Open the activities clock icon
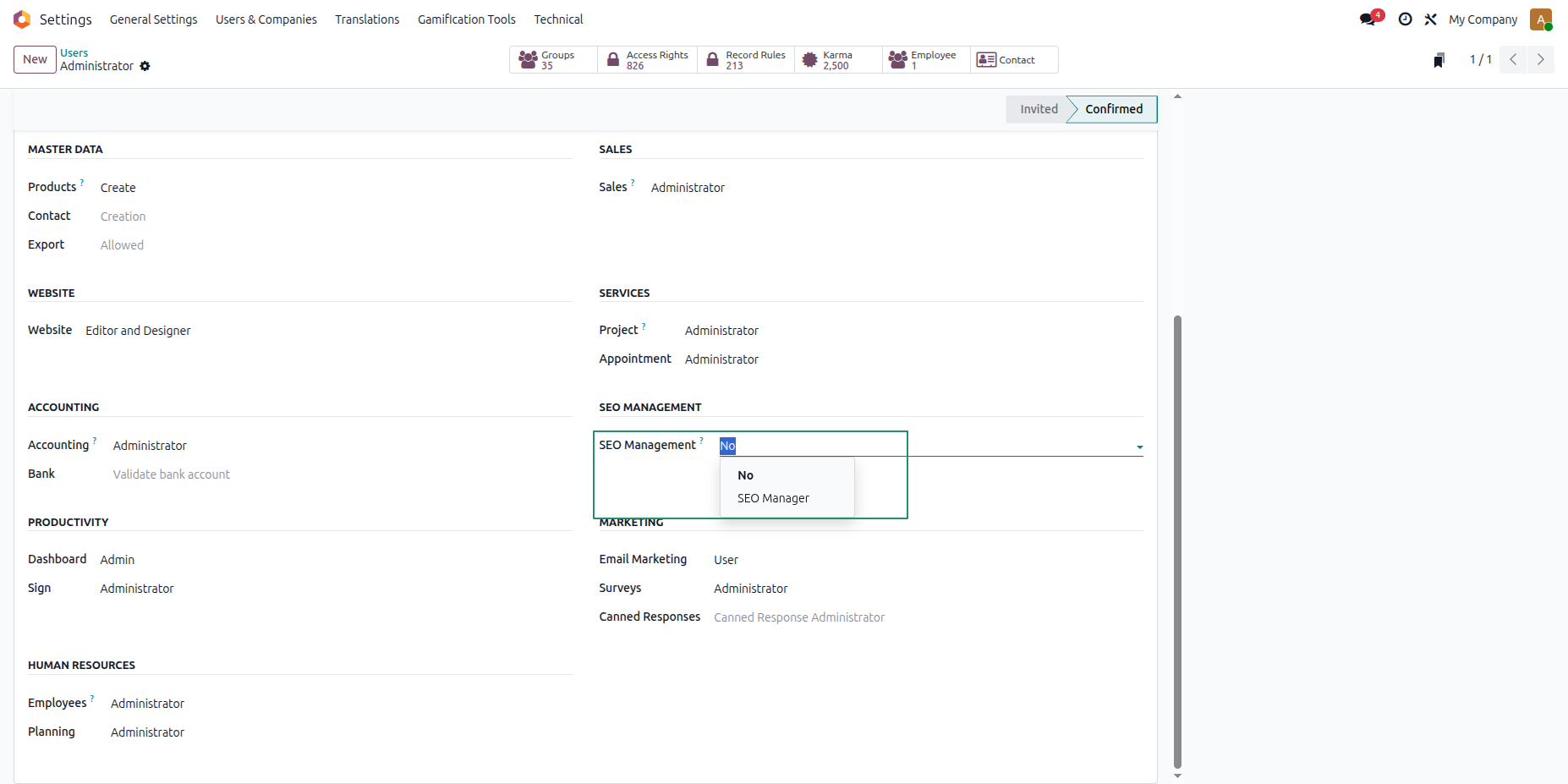 click(1405, 19)
